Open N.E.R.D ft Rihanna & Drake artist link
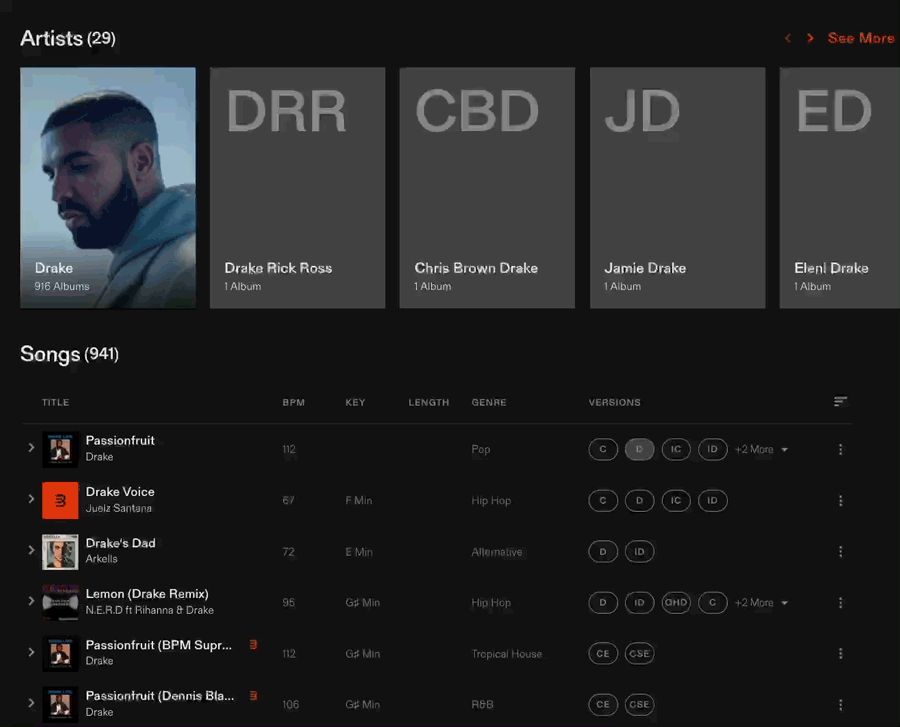This screenshot has width=900, height=727. tap(150, 610)
